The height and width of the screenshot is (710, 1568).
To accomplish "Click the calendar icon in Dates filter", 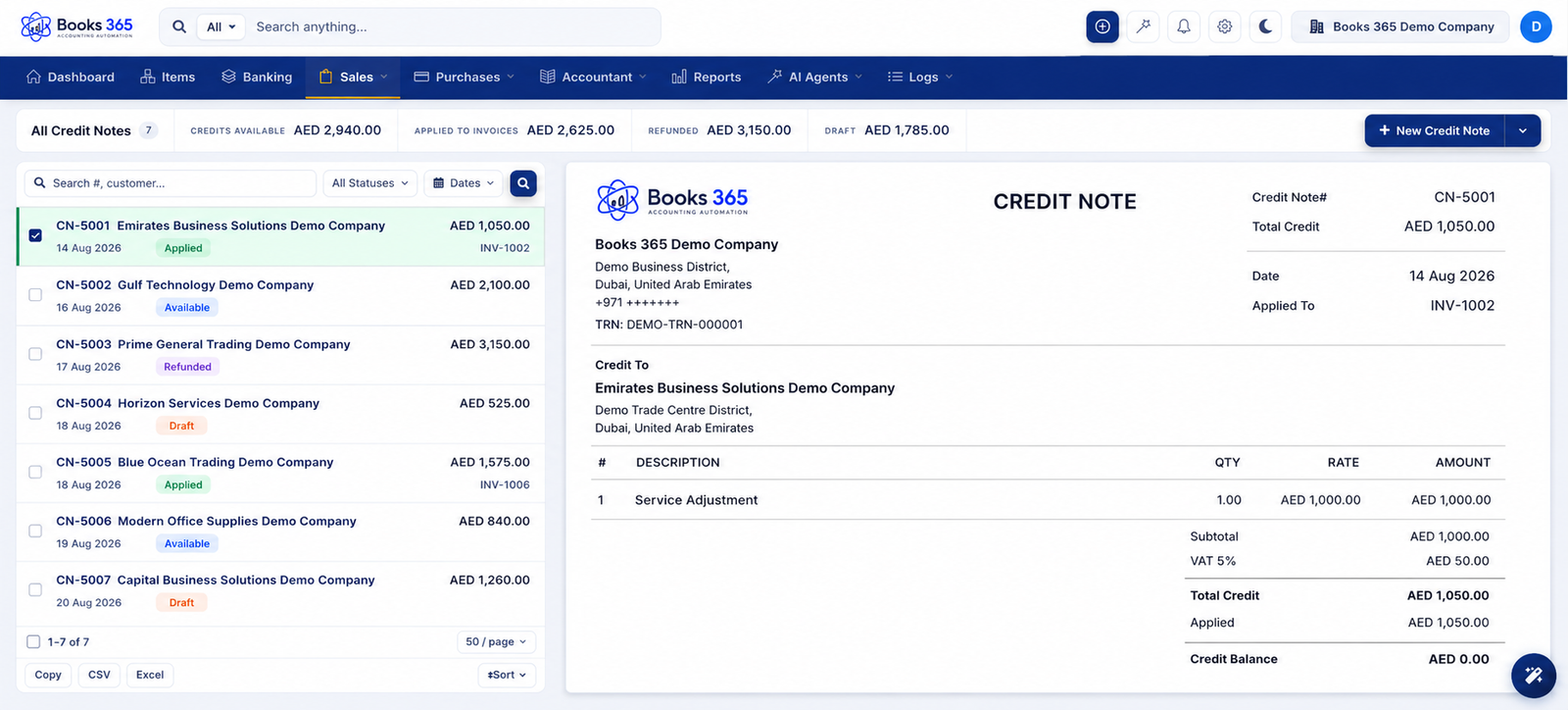I will coord(439,183).
